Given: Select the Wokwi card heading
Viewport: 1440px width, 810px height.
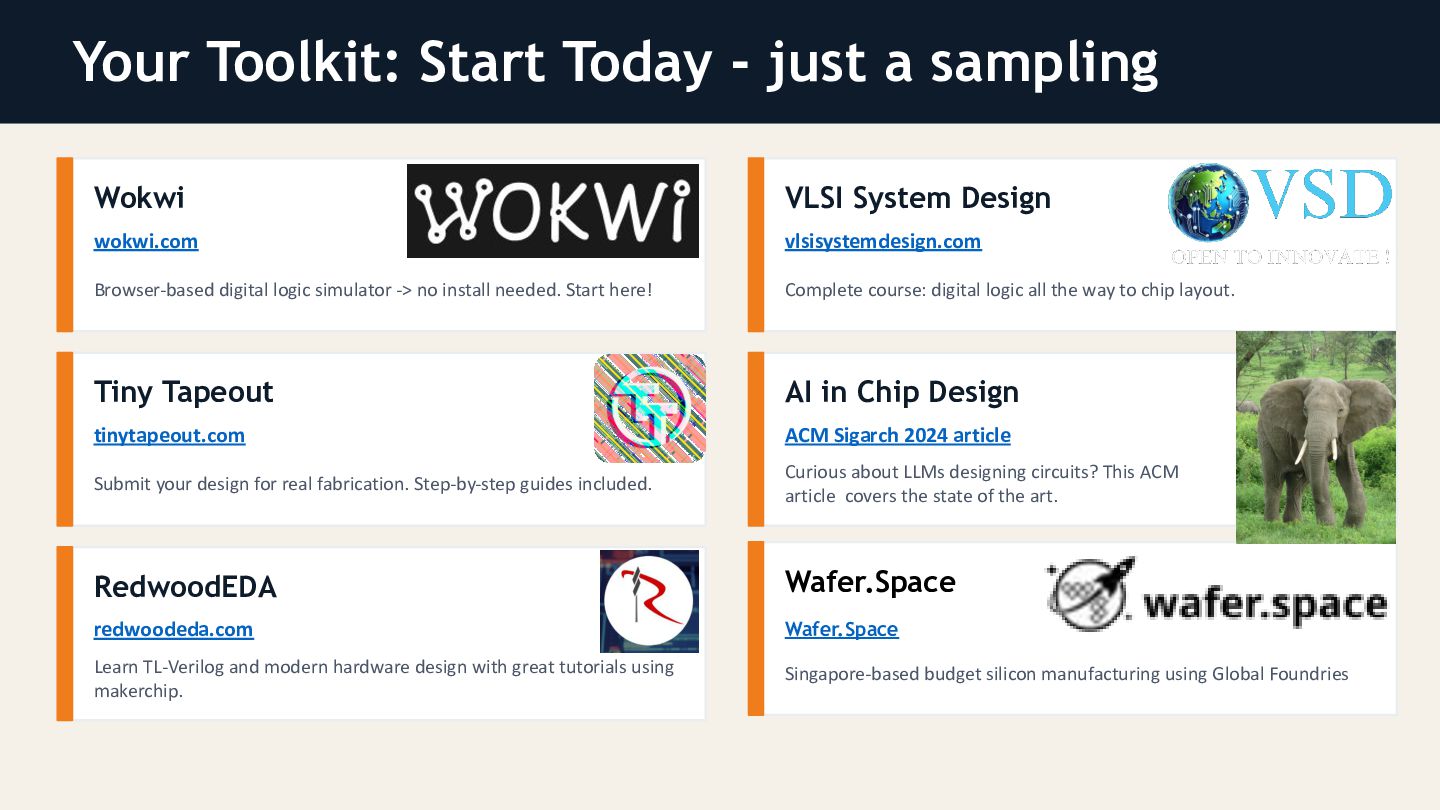Looking at the screenshot, I should coord(139,197).
